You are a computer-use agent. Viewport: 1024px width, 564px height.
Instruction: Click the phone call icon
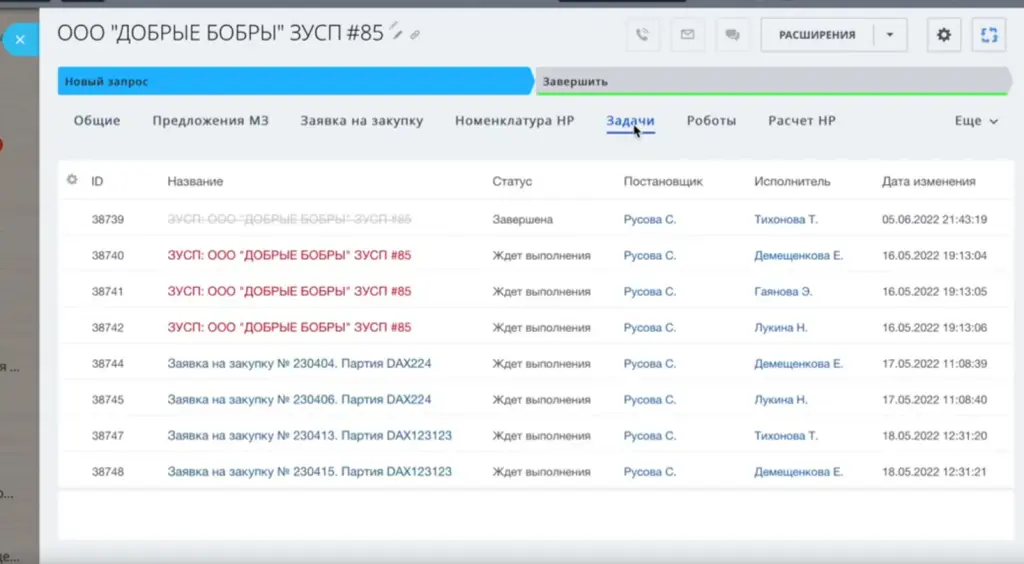643,35
